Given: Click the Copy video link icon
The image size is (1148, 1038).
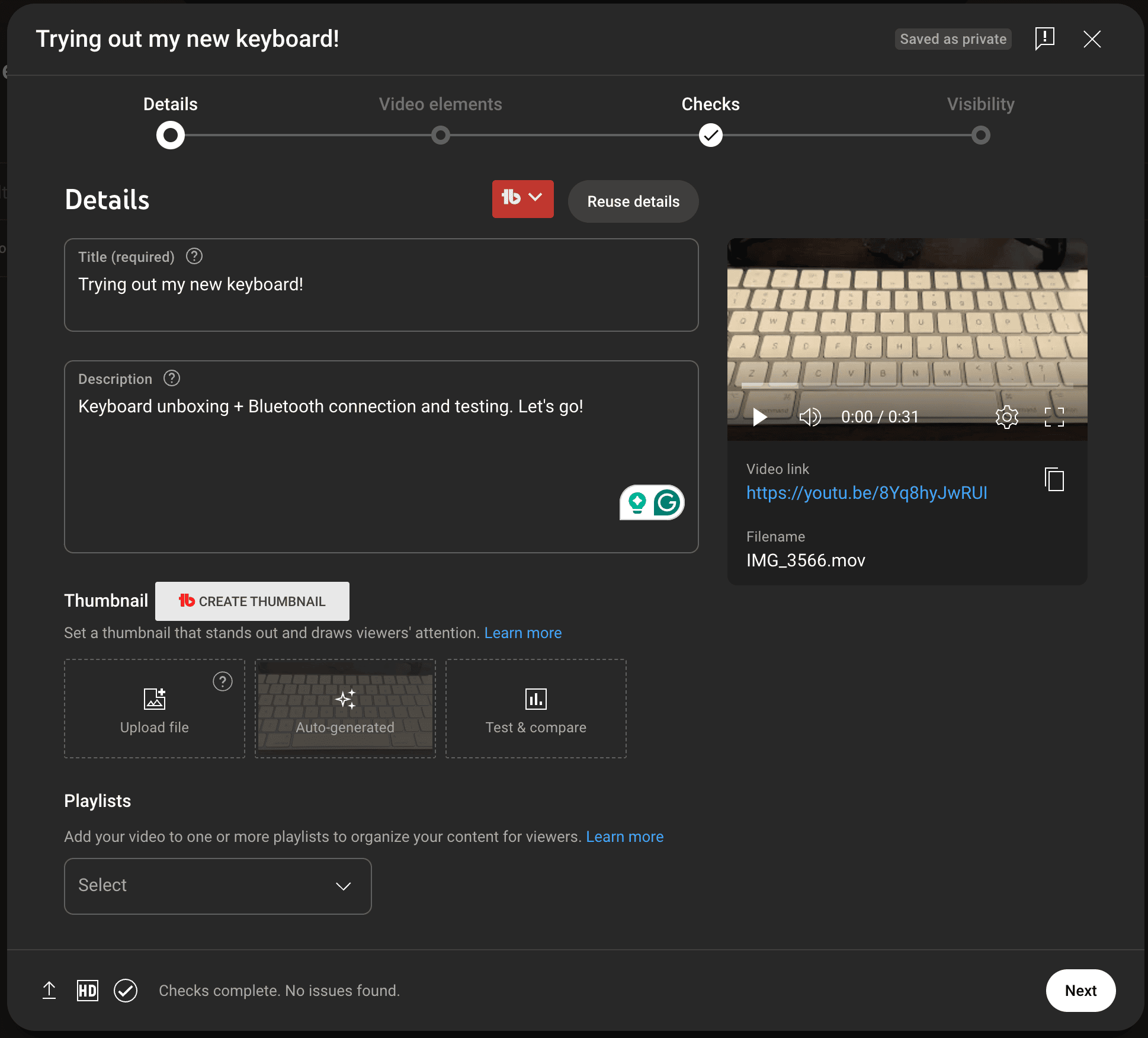Looking at the screenshot, I should 1054,479.
